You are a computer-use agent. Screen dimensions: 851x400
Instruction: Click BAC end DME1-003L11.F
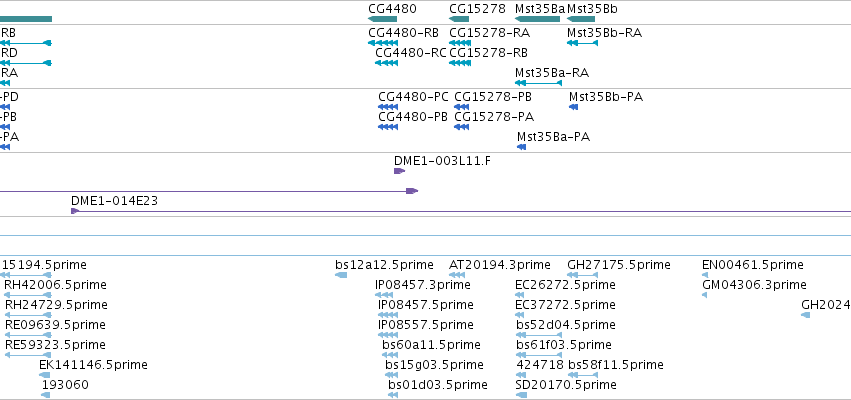443,161
